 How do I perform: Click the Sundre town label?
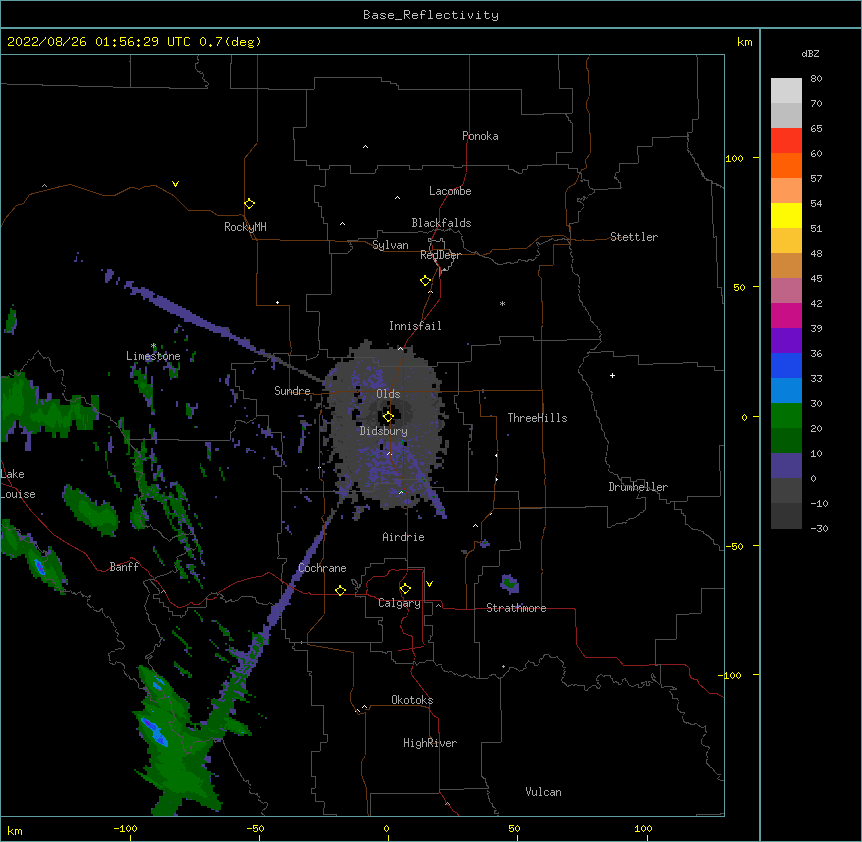pos(292,391)
